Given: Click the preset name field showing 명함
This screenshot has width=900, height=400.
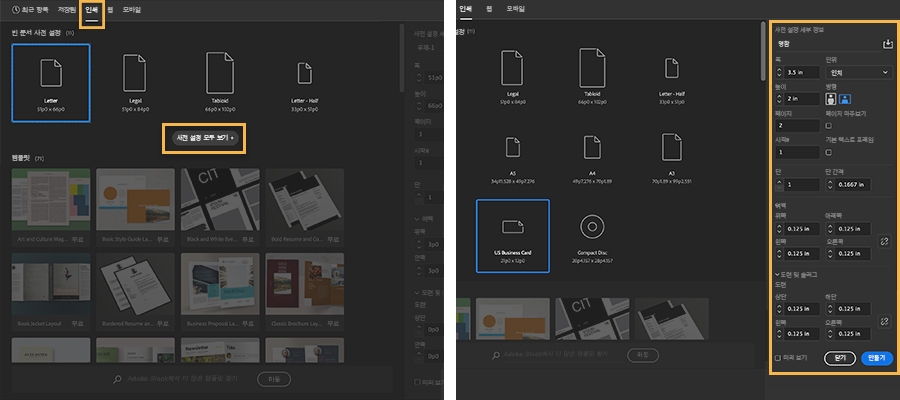Looking at the screenshot, I should click(827, 44).
